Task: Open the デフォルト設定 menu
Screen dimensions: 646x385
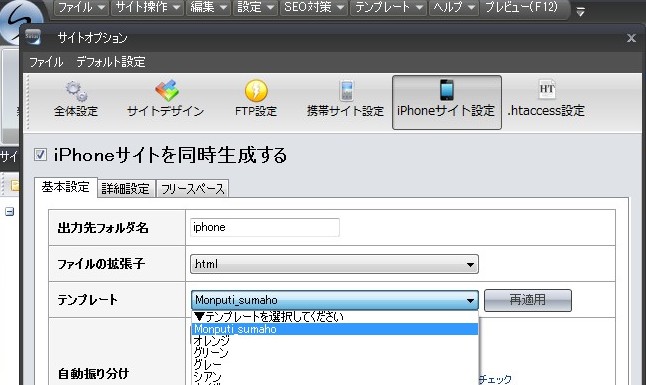Action: pyautogui.click(x=110, y=62)
